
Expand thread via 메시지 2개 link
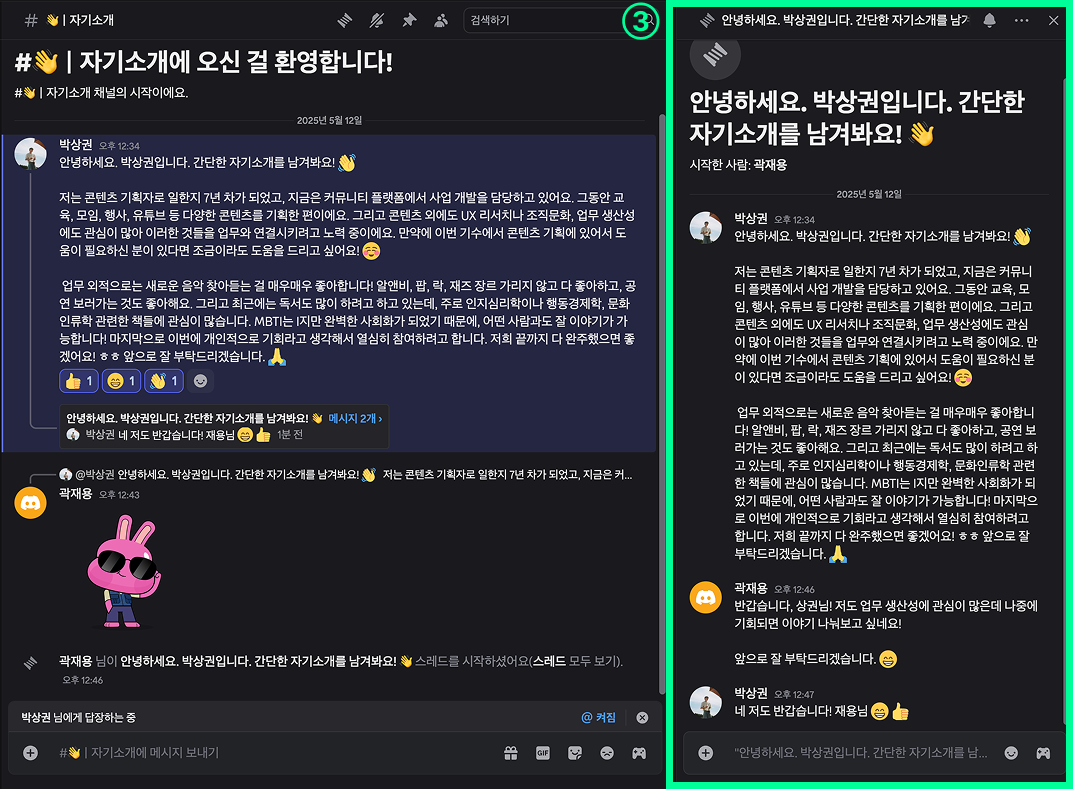(355, 418)
